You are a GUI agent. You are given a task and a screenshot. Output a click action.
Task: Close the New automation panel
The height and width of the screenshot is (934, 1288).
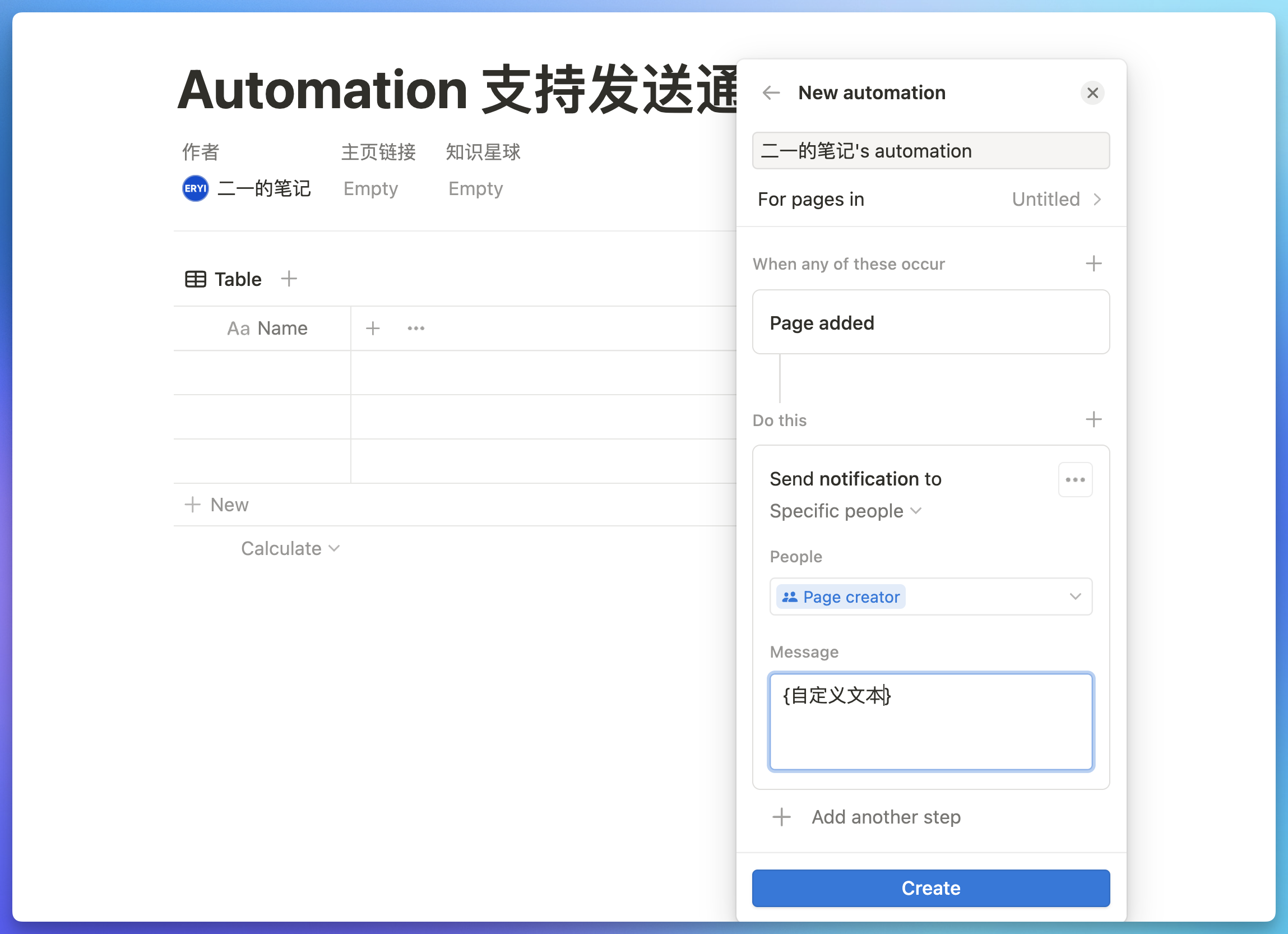click(x=1092, y=93)
